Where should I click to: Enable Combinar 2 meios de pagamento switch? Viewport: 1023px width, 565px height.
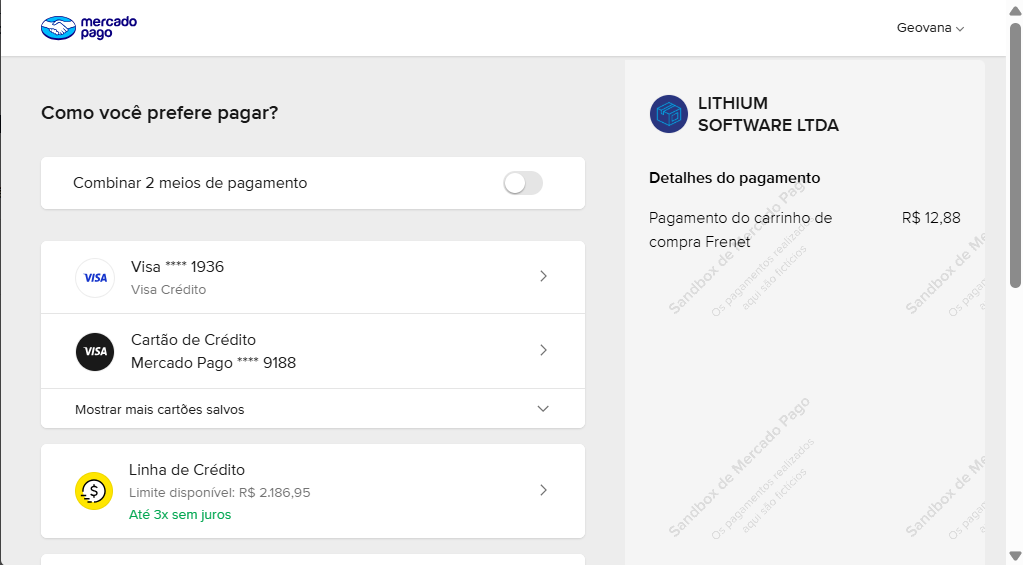click(522, 183)
